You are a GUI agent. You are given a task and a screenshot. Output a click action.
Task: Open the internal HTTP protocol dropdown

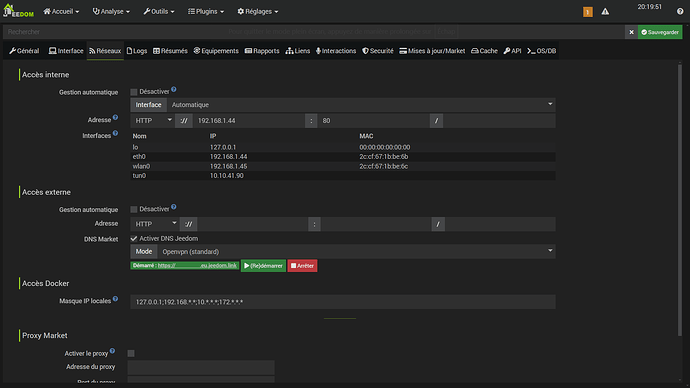(152, 121)
